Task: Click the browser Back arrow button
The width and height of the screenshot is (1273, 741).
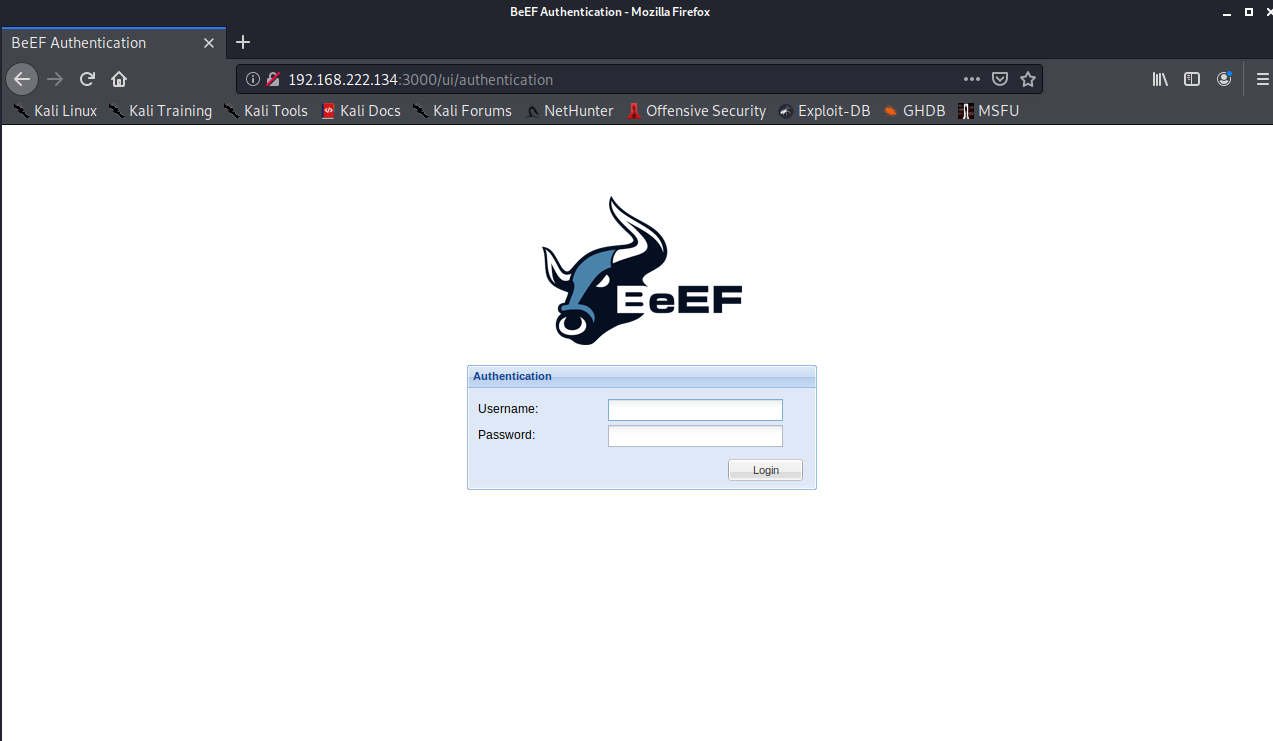Action: click(x=22, y=79)
